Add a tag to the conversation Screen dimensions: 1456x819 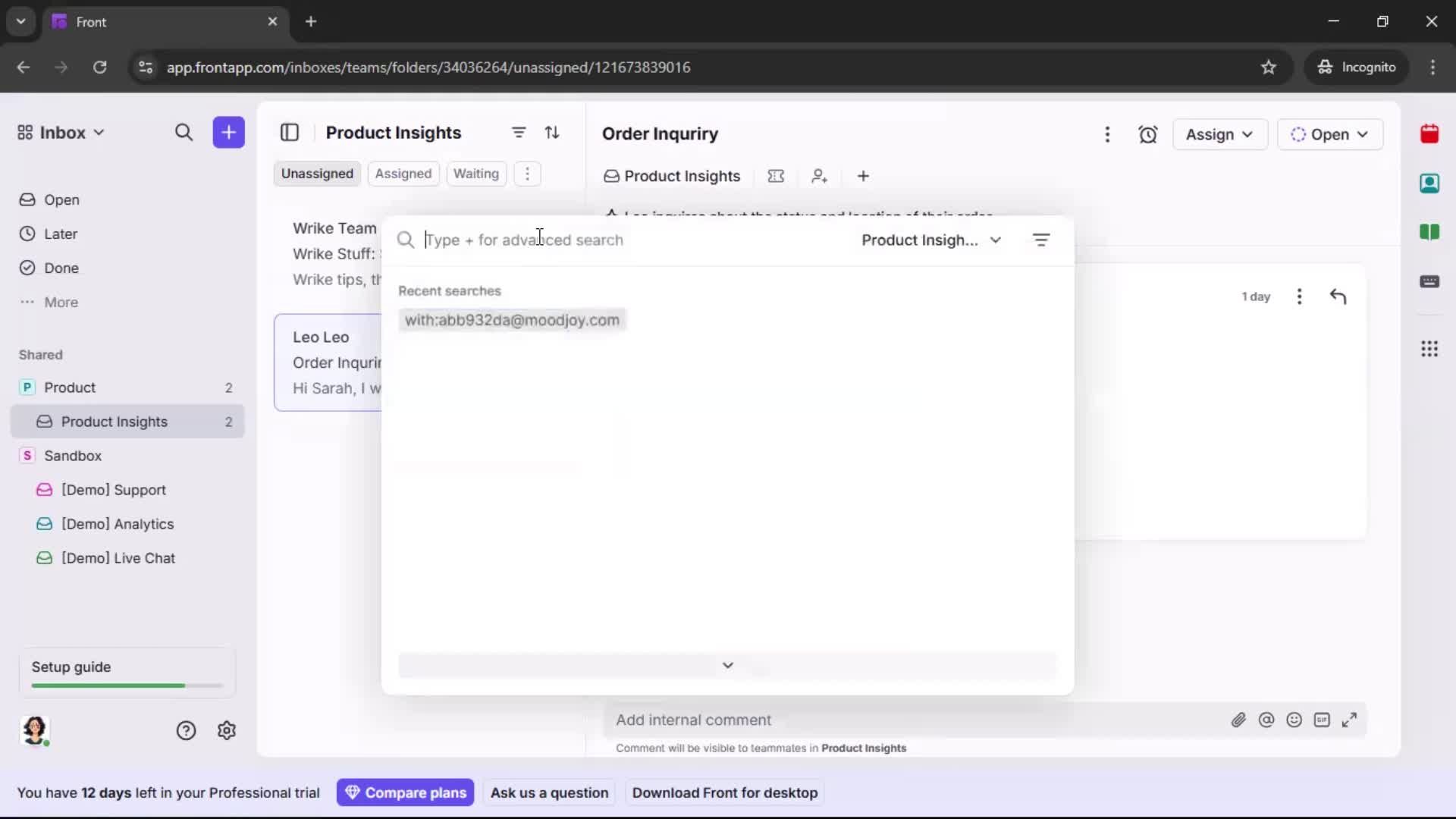coord(777,176)
